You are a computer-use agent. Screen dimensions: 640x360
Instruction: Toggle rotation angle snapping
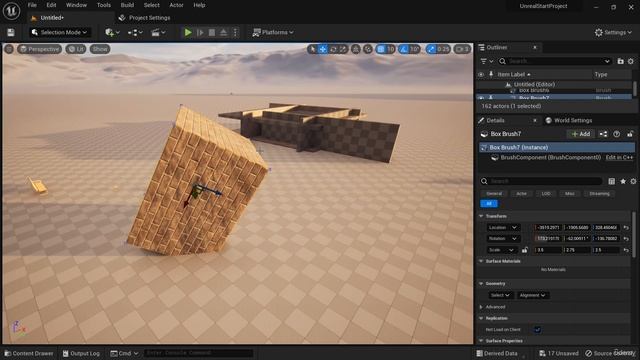tap(403, 49)
